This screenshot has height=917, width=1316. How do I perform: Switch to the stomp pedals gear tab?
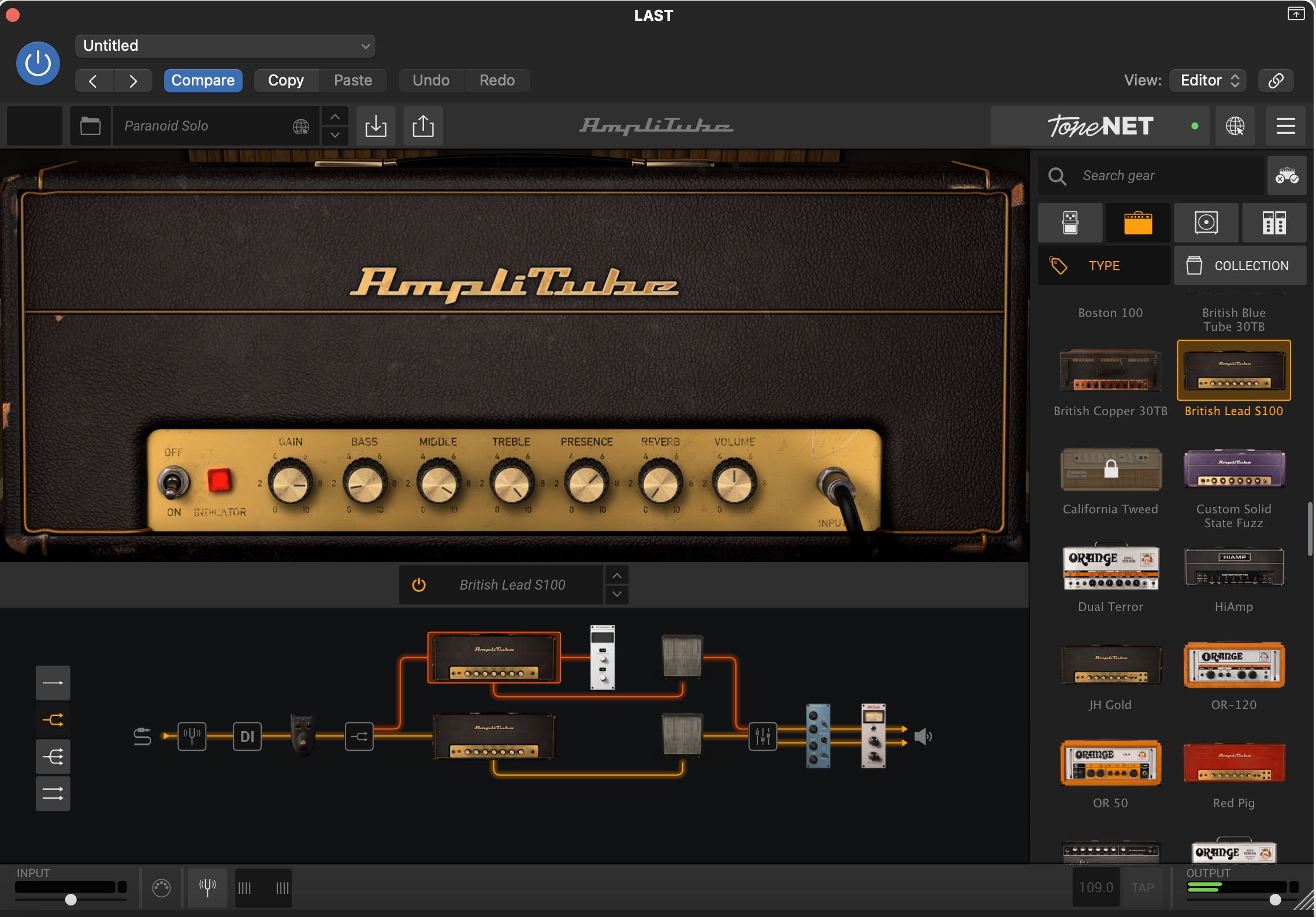[x=1070, y=223]
